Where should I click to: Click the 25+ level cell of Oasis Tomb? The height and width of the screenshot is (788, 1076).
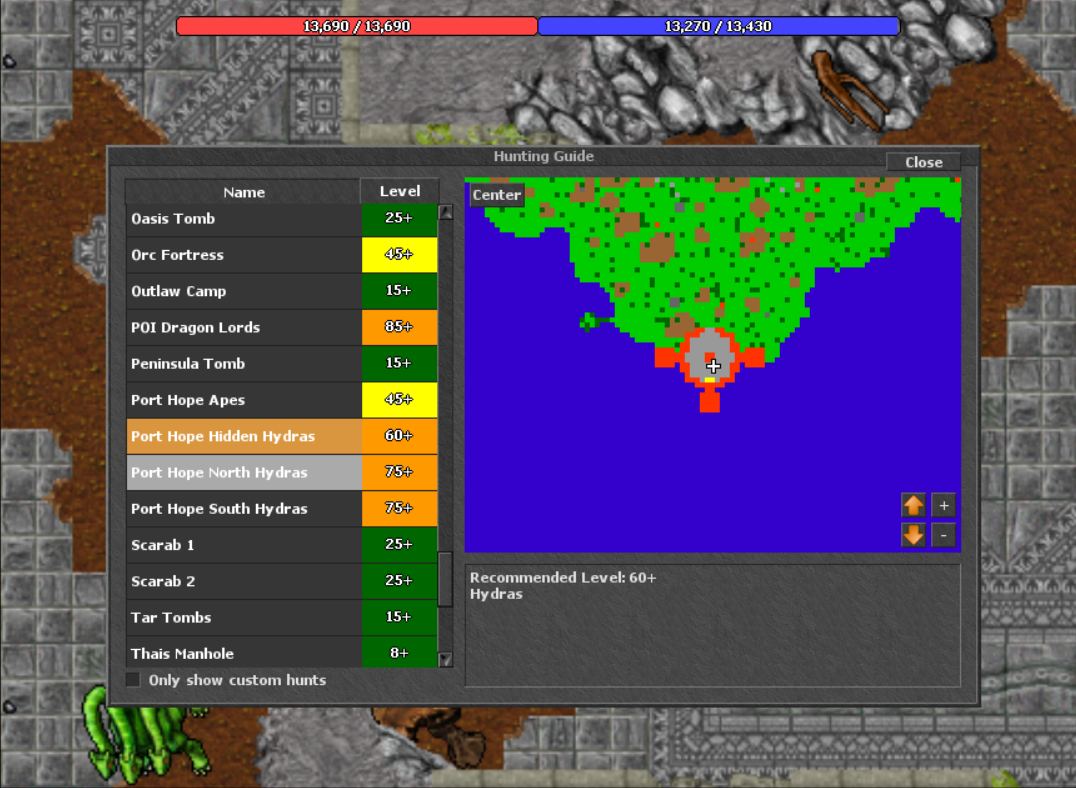[x=399, y=218]
